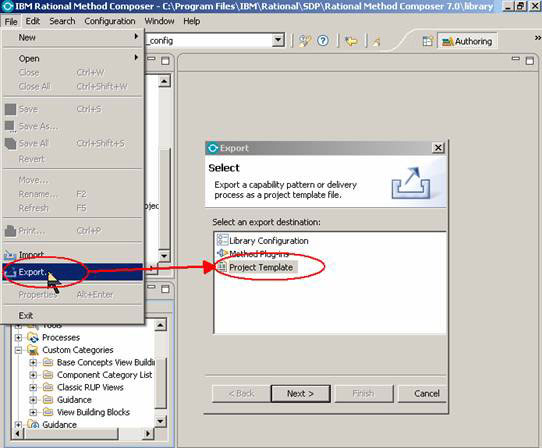Select Method Plug-ins export destination
This screenshot has width=542, height=448.
(x=253, y=254)
